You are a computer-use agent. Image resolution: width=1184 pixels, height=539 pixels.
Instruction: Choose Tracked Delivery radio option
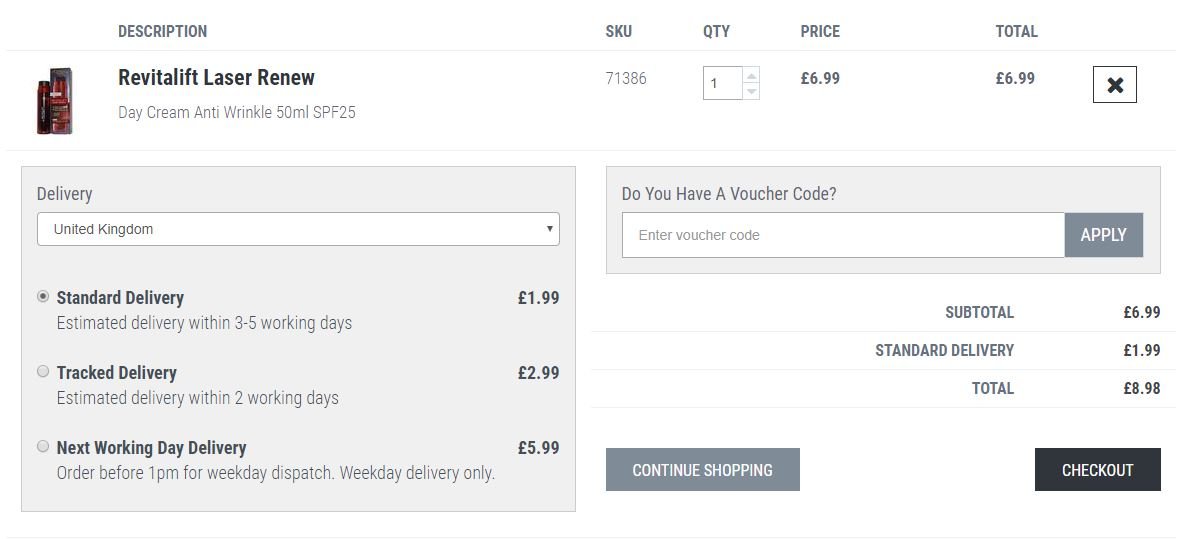[x=43, y=371]
